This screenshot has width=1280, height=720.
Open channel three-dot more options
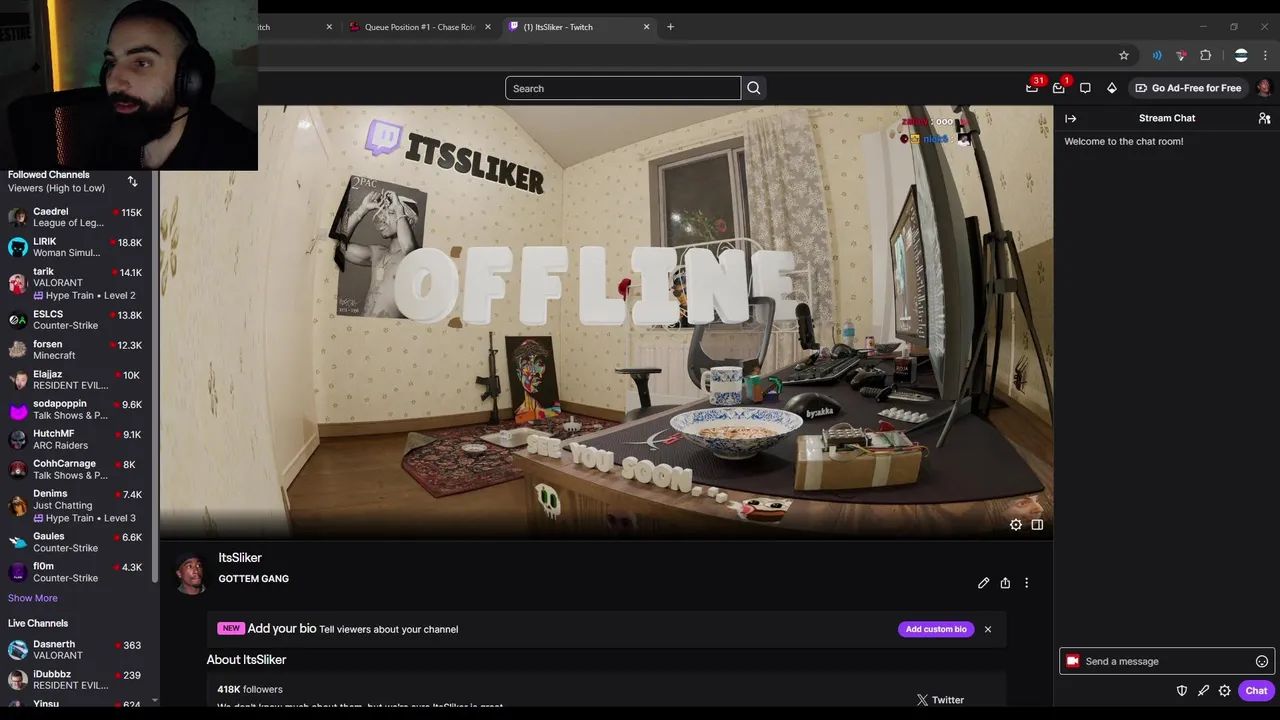tap(1026, 583)
